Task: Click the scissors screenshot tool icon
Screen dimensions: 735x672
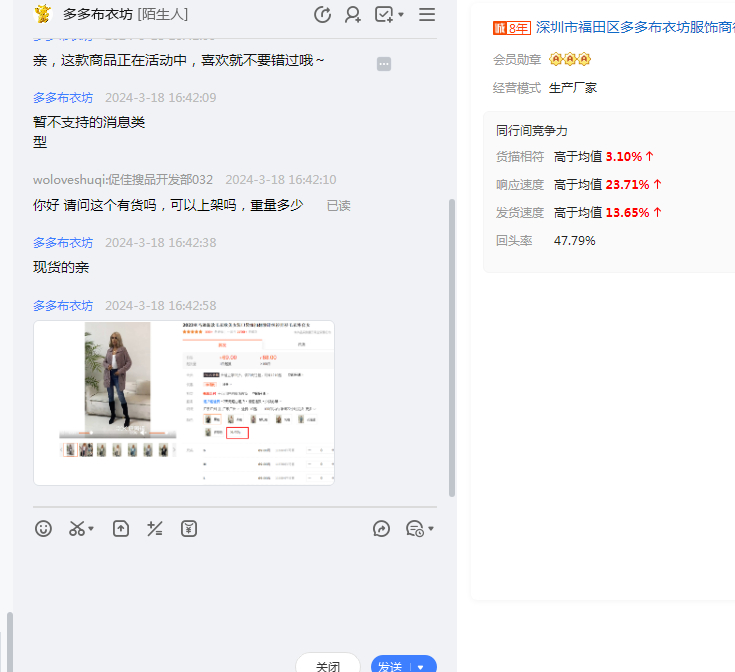Action: (x=77, y=529)
